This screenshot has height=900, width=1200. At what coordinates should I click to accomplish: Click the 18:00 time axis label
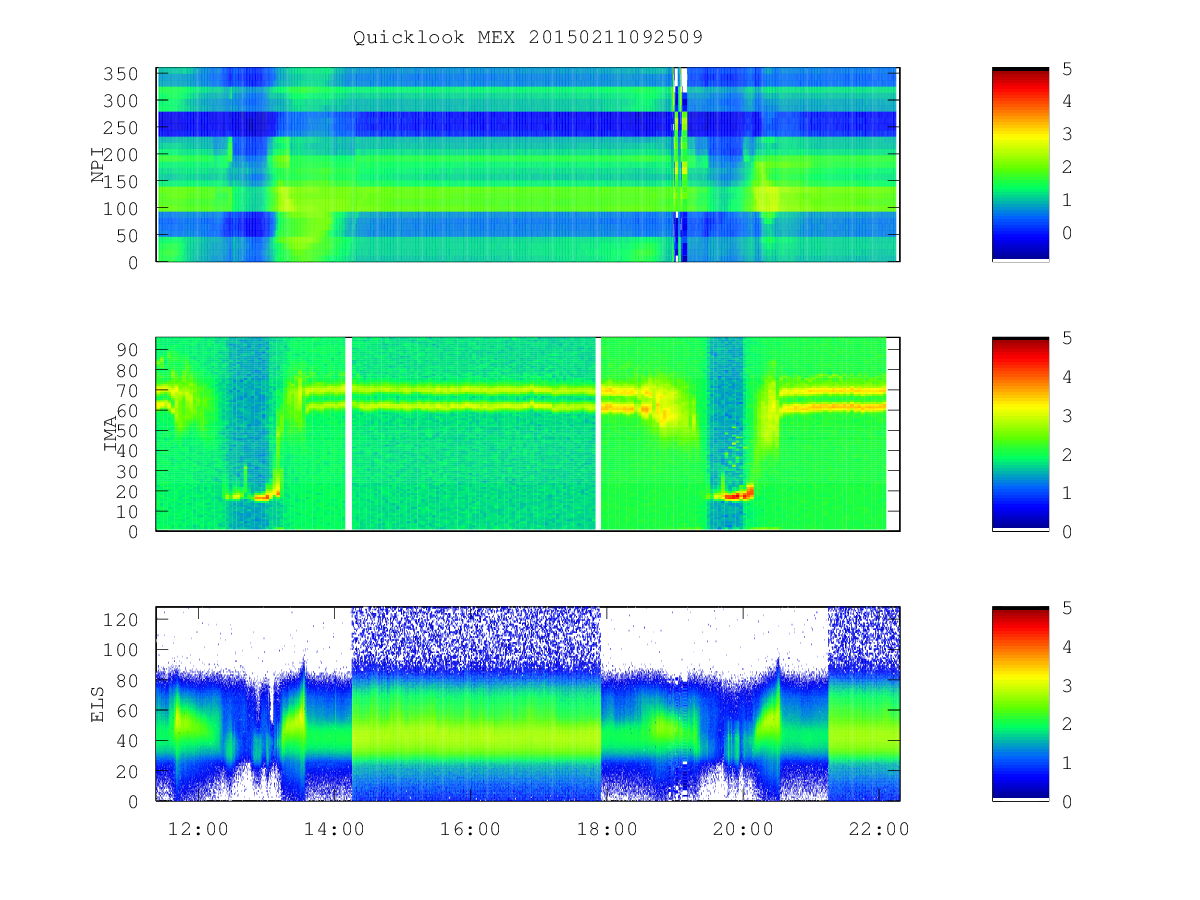[x=607, y=829]
